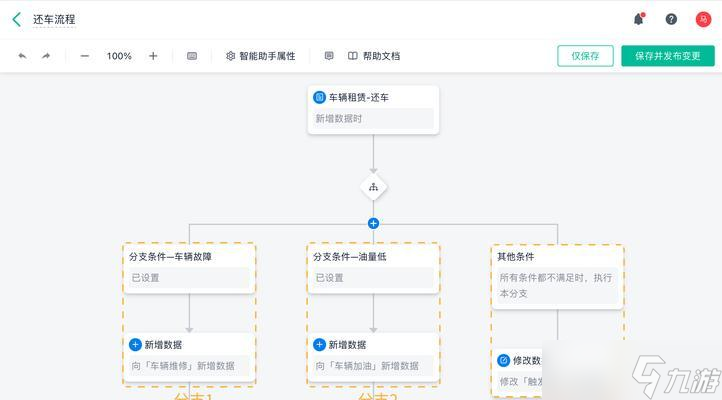722x400 pixels.
Task: Click the 仅保存 button
Action: pos(585,56)
